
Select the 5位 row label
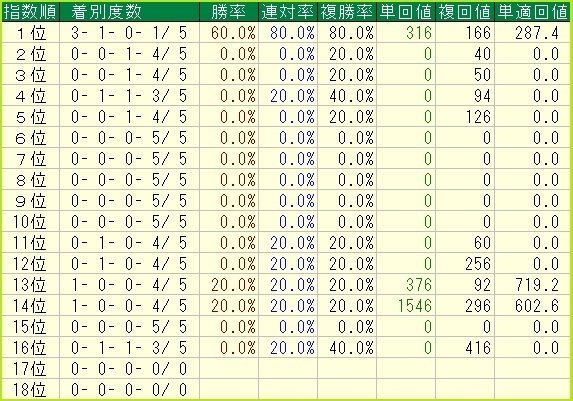[31, 117]
